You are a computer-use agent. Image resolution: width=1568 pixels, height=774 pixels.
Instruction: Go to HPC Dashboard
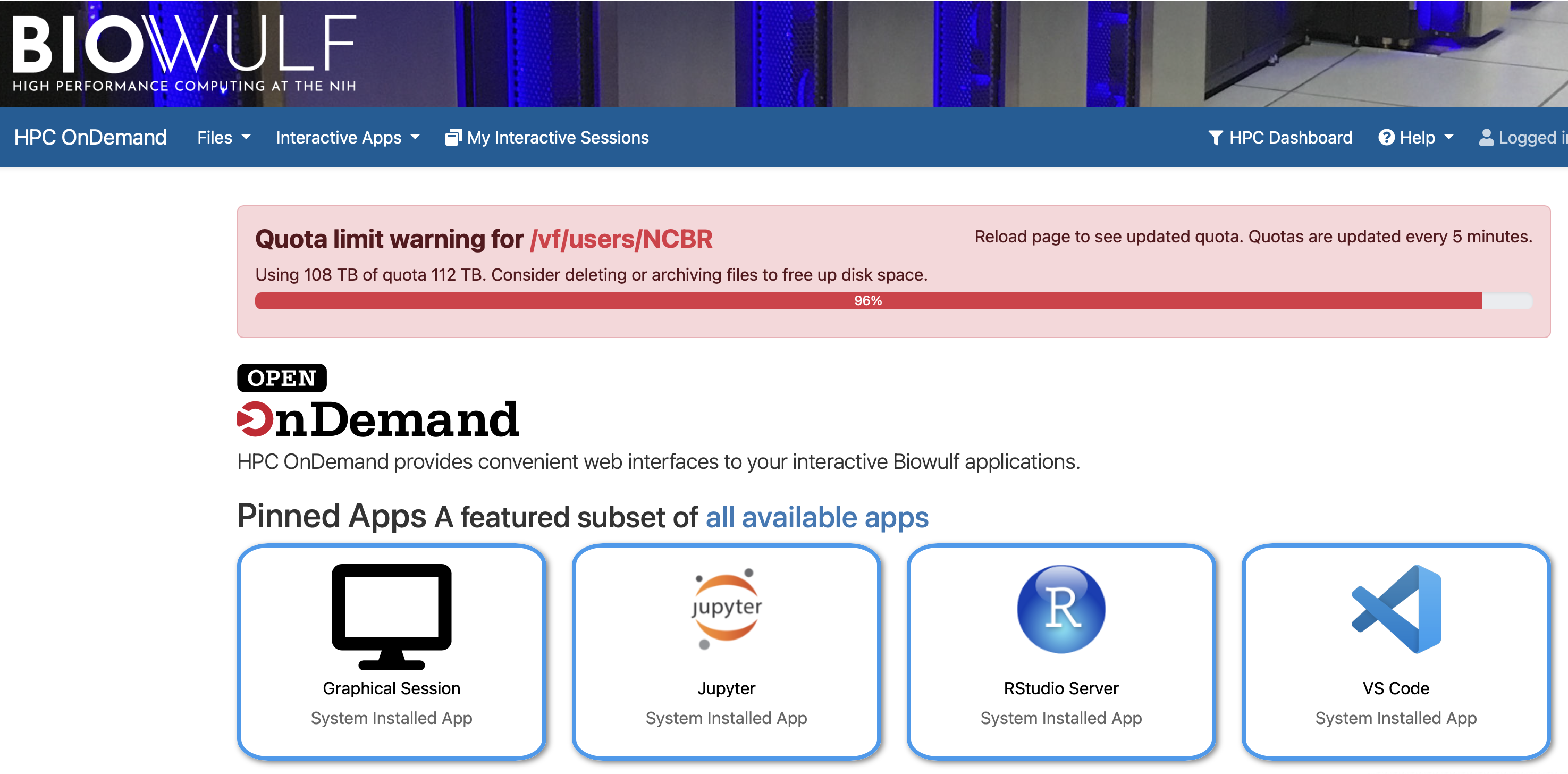coord(1280,138)
